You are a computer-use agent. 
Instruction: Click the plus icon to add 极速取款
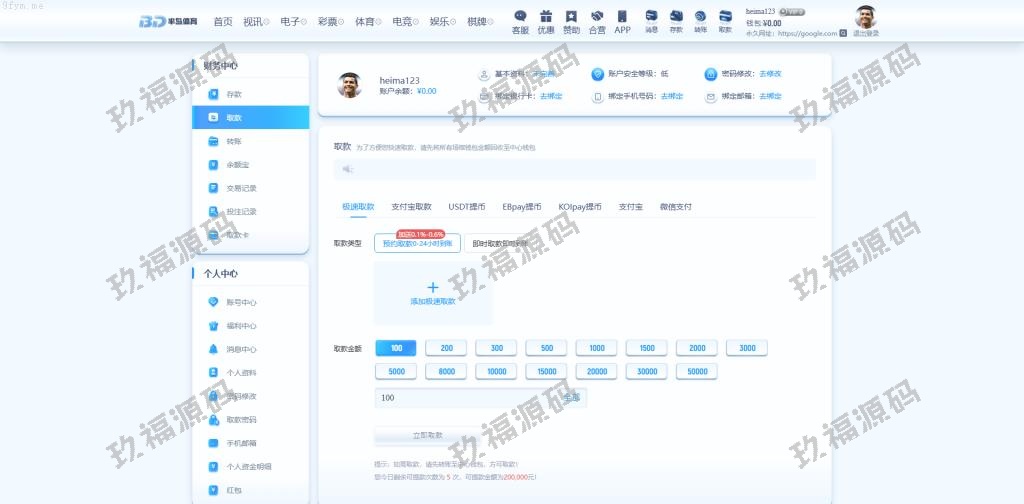433,288
